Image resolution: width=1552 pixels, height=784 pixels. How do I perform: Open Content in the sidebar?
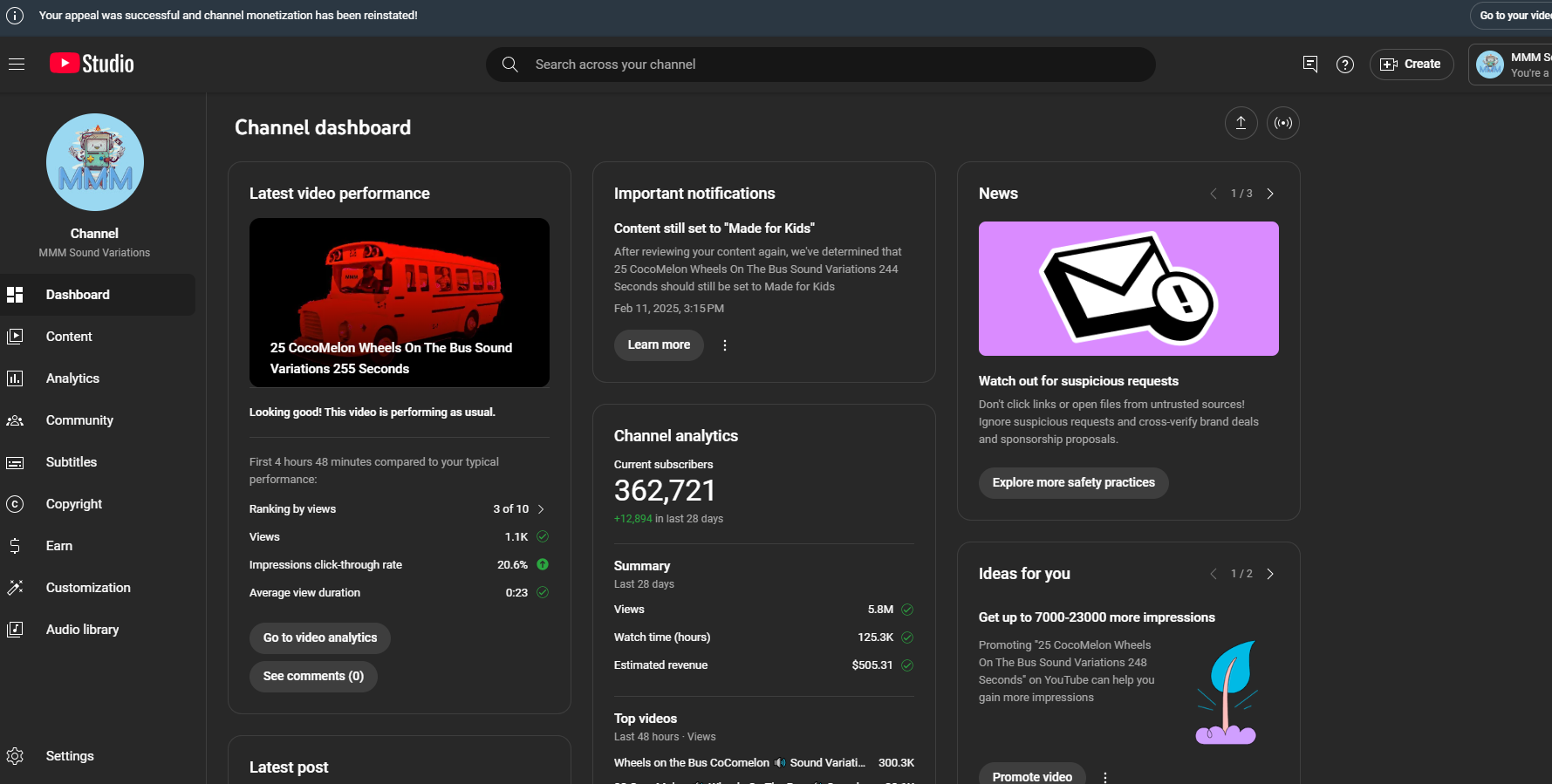98,337
